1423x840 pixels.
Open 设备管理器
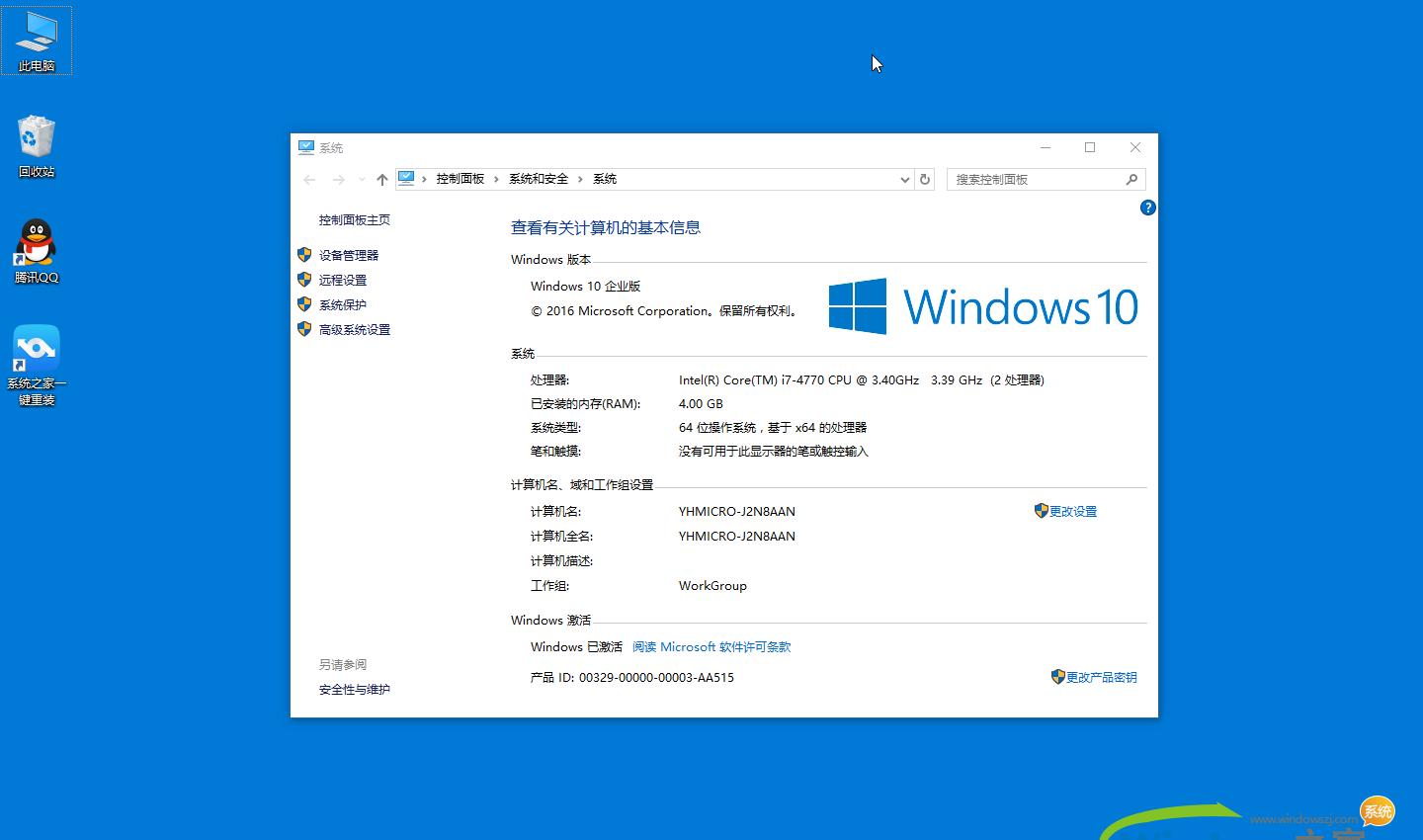coord(349,255)
